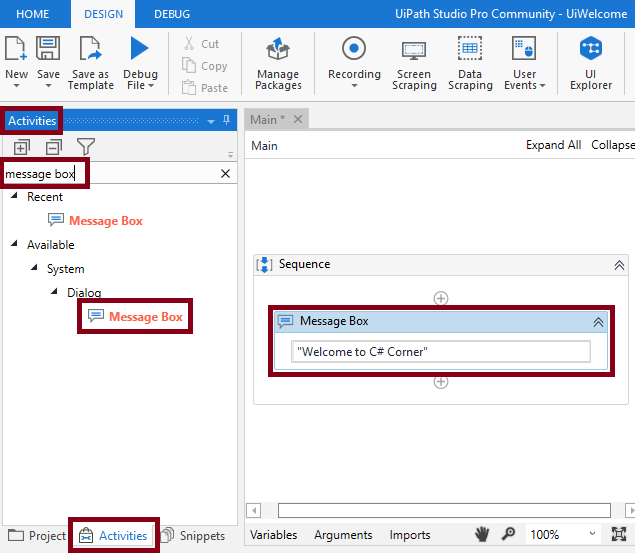Click Expand All in designer
Image resolution: width=635 pixels, height=553 pixels.
[x=553, y=145]
